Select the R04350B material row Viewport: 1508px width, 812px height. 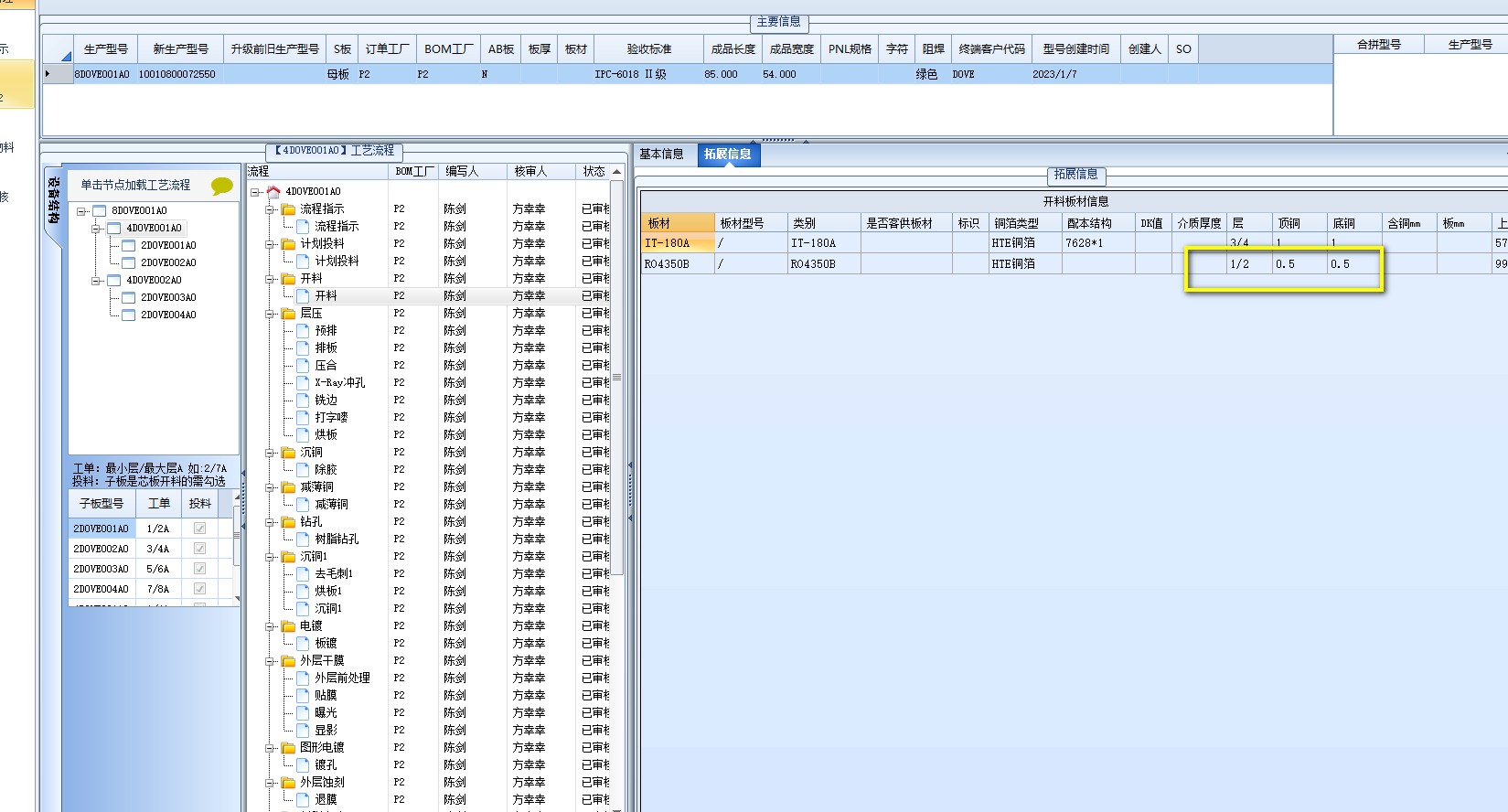pos(1074,264)
